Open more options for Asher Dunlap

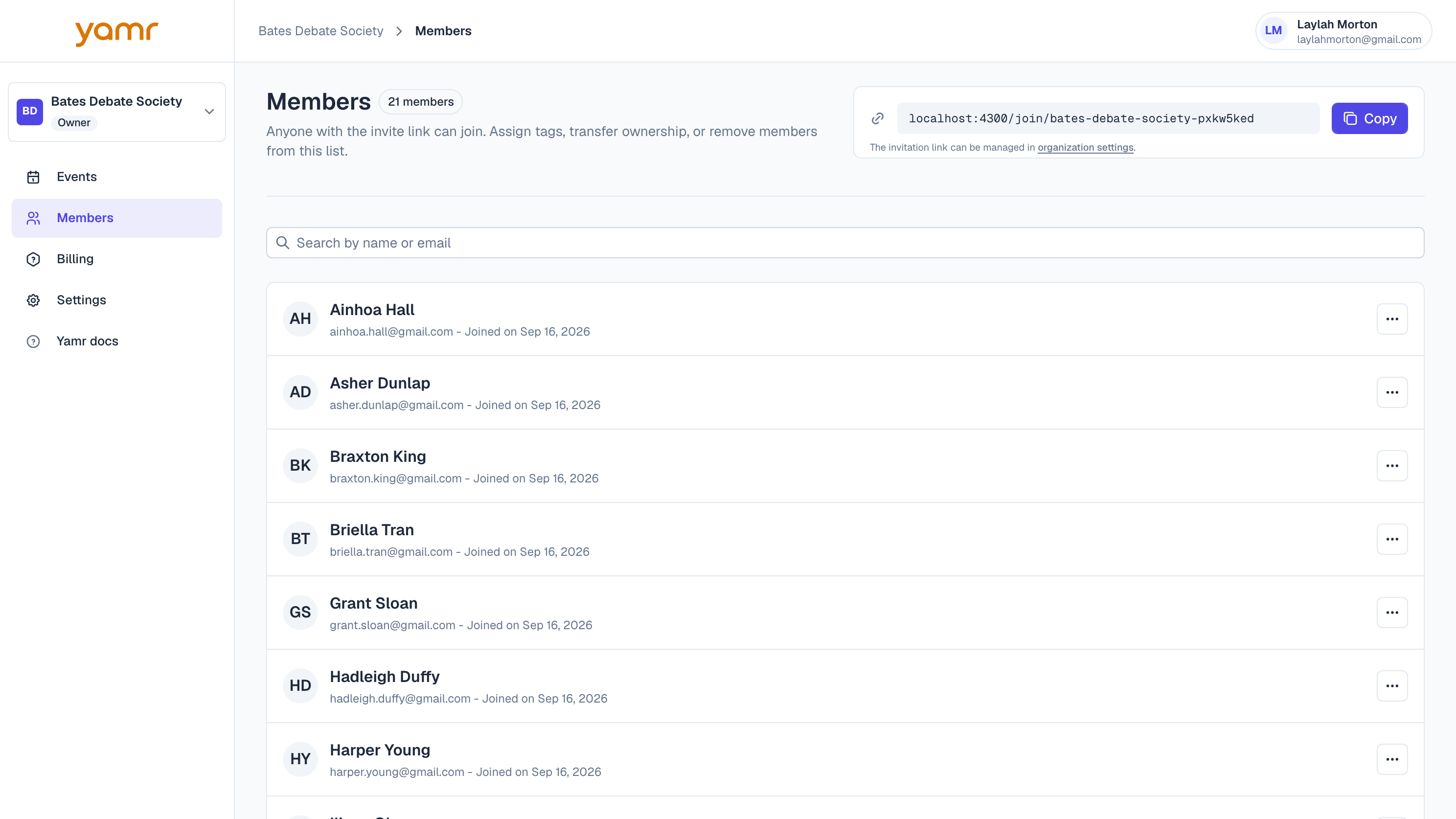[1392, 392]
